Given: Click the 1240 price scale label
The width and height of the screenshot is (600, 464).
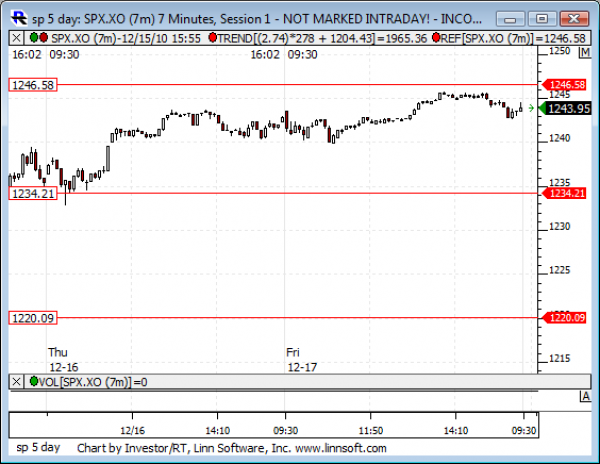Looking at the screenshot, I should tap(560, 138).
